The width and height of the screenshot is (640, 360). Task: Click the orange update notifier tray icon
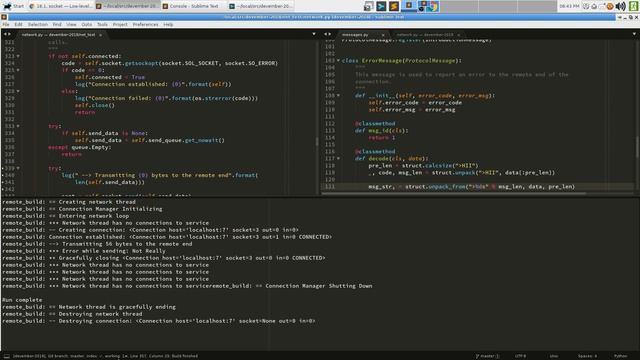pyautogui.click(x=610, y=6)
